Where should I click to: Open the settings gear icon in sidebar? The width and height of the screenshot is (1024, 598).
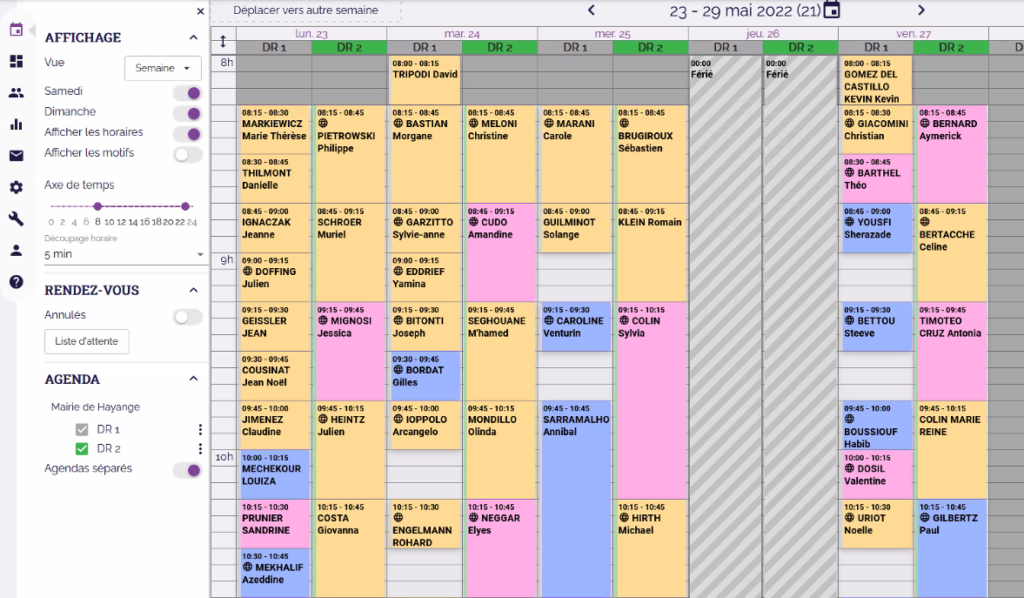click(x=16, y=187)
